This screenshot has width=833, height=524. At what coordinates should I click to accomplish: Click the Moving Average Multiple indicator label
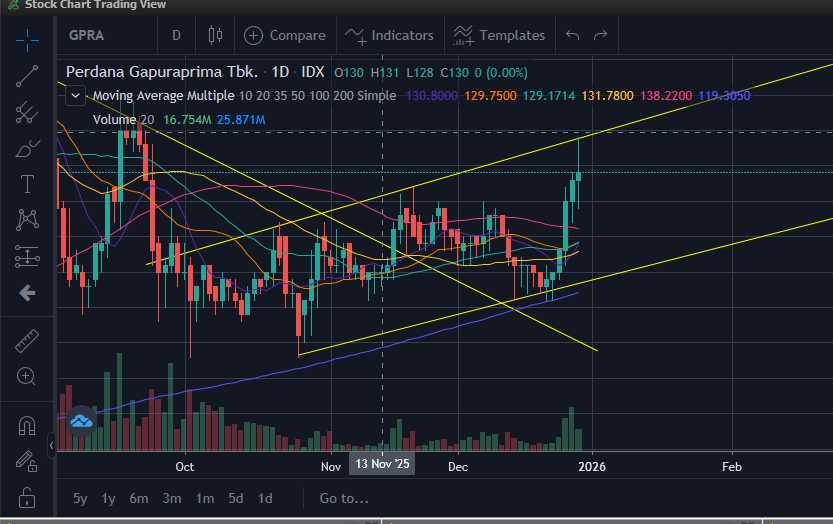click(163, 96)
